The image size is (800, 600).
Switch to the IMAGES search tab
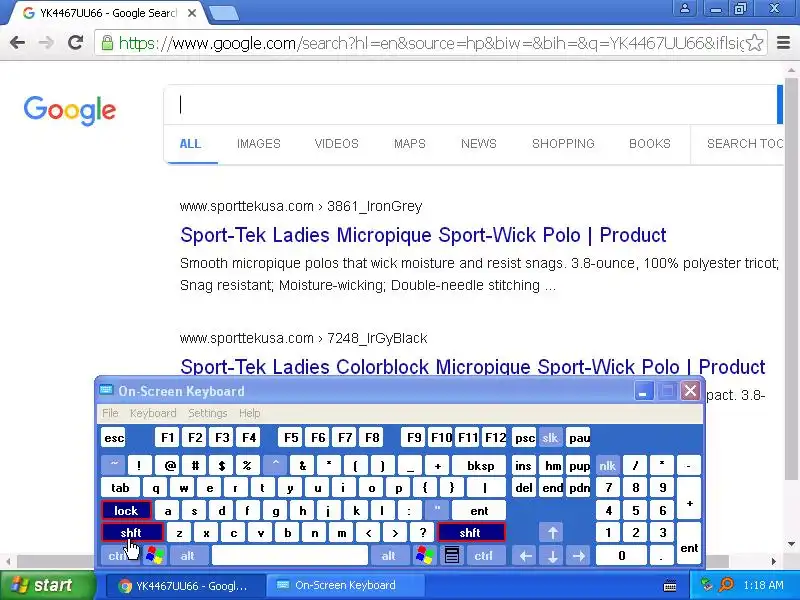point(259,143)
